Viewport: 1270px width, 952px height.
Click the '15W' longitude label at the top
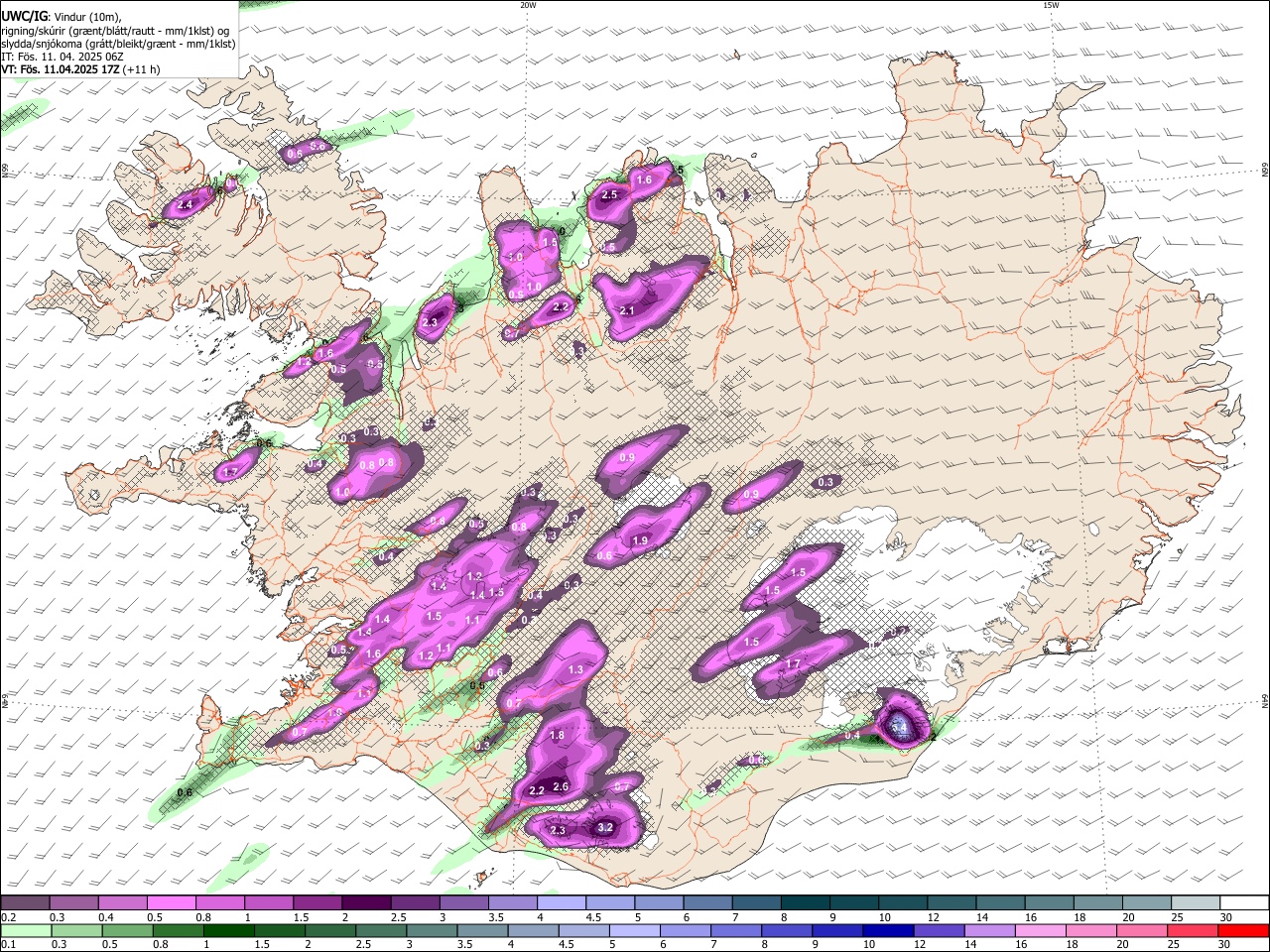pos(1051,5)
